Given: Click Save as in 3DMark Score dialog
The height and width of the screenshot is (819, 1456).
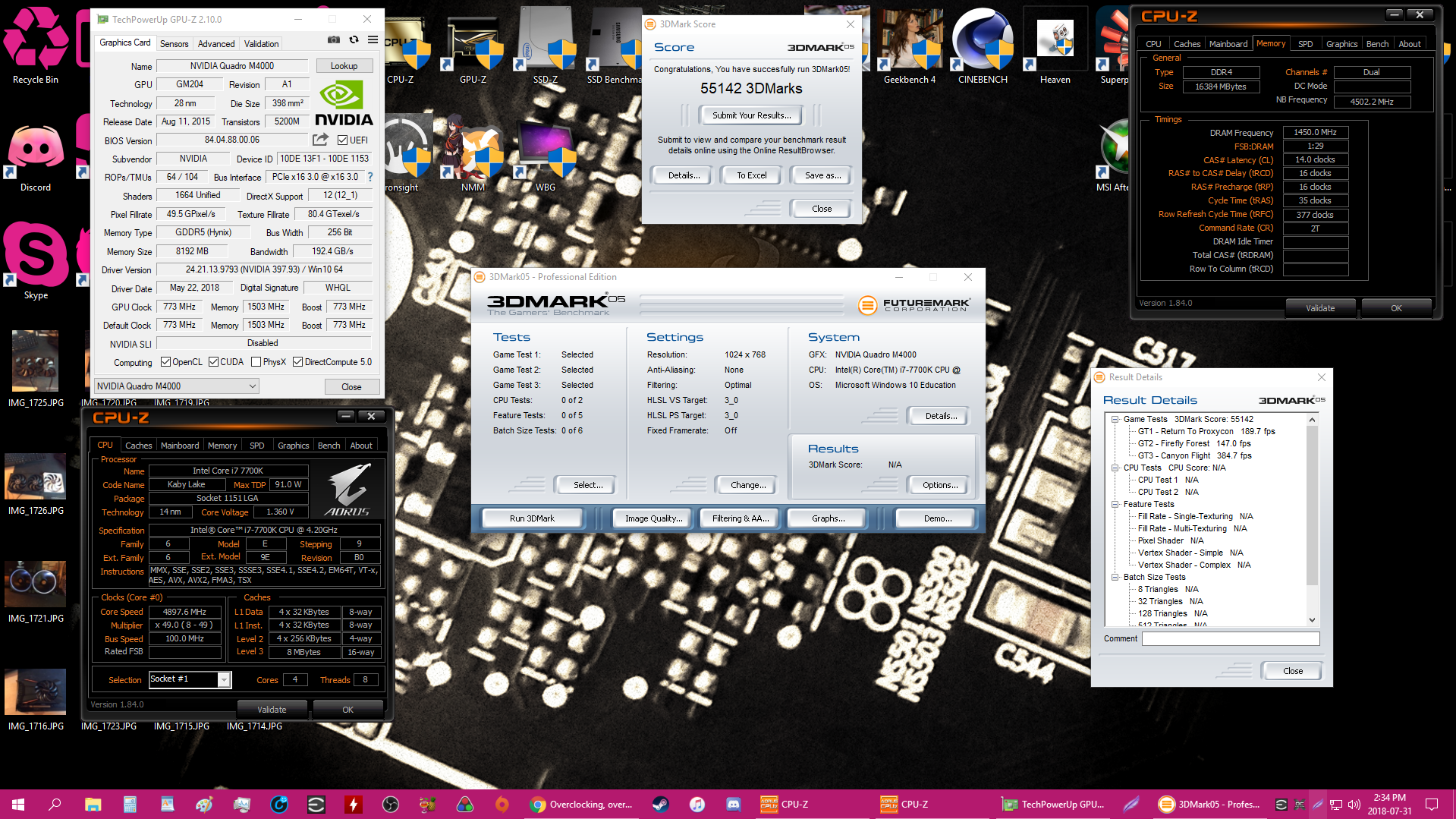Looking at the screenshot, I should (822, 175).
